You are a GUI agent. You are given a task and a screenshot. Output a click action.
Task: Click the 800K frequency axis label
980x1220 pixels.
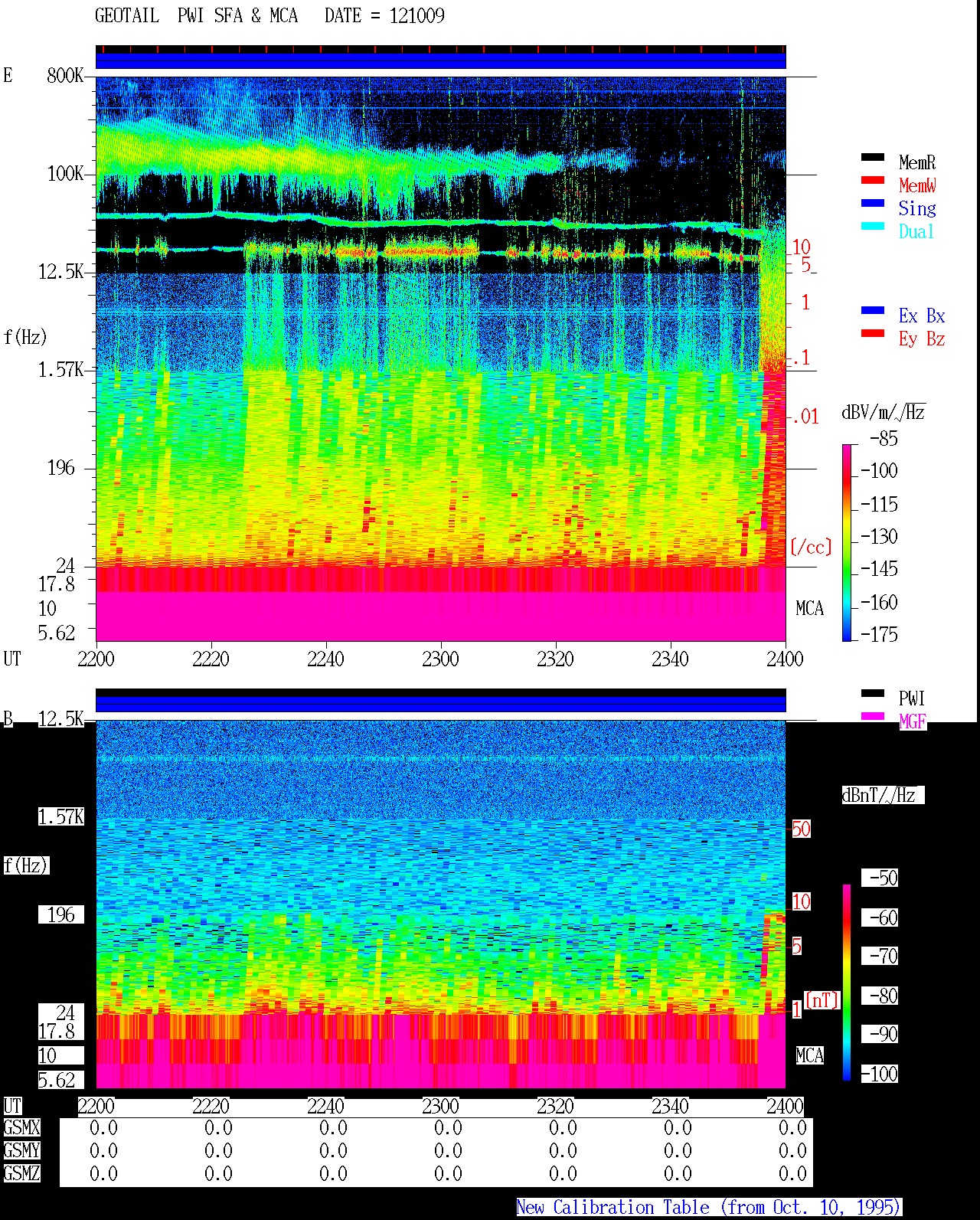click(x=65, y=75)
